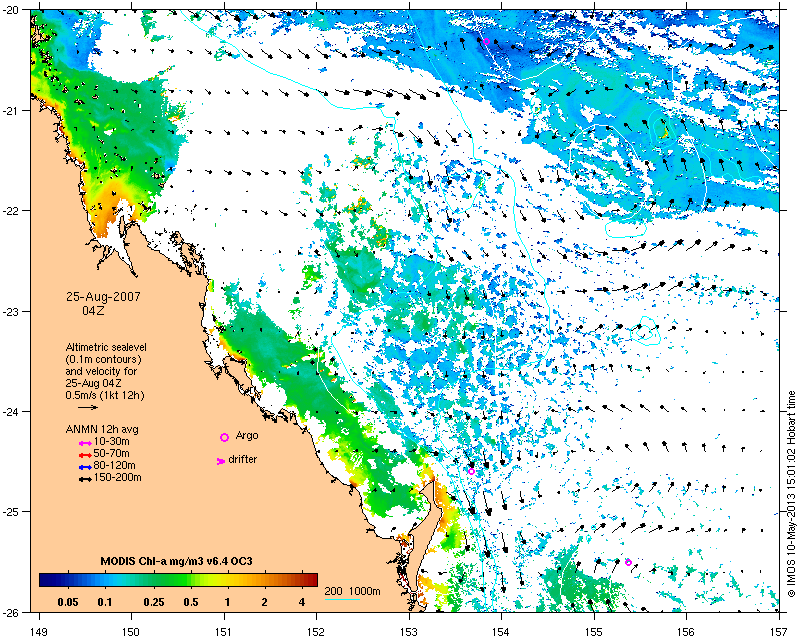Click the 0.5m/s velocity scale arrow
The width and height of the screenshot is (800, 640).
tap(88, 407)
